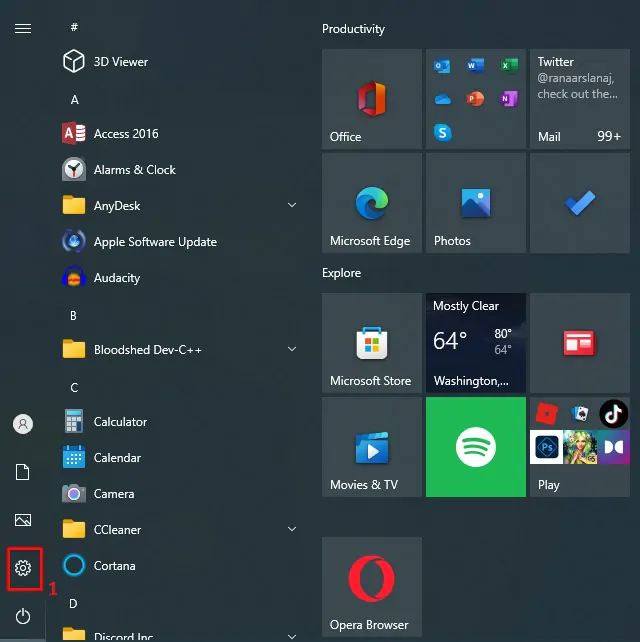The height and width of the screenshot is (642, 640).
Task: Jump to letter B section header
Action: [73, 316]
